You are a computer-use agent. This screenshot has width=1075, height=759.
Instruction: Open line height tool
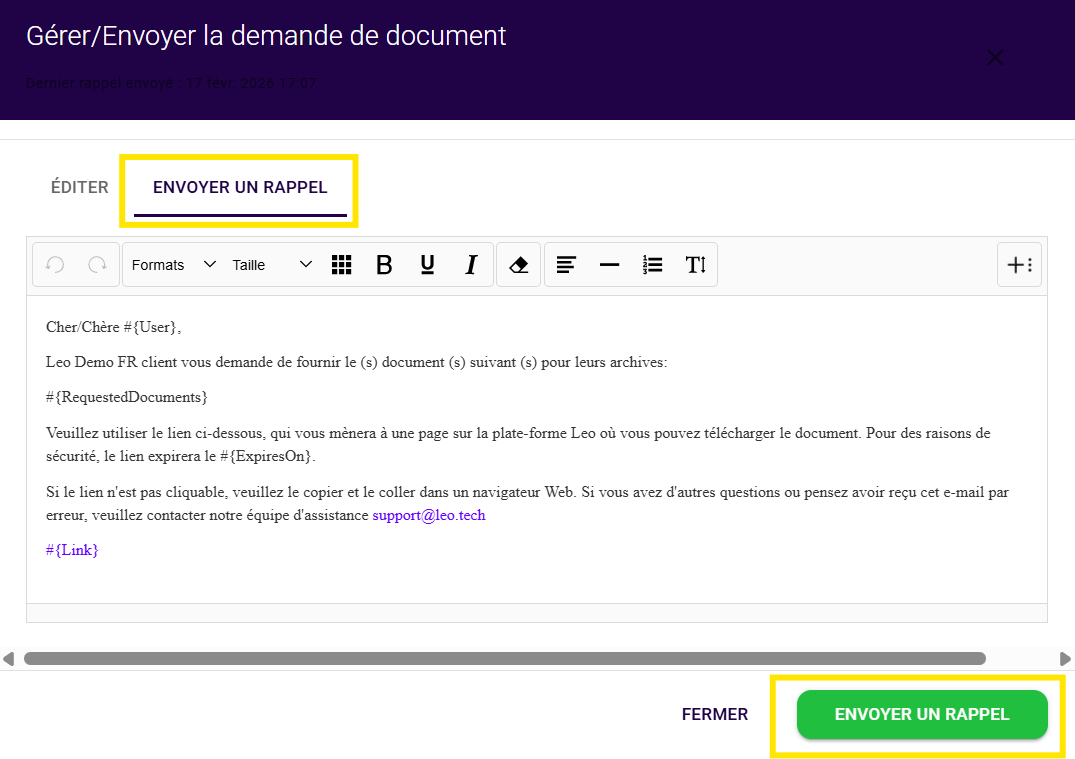tap(696, 265)
